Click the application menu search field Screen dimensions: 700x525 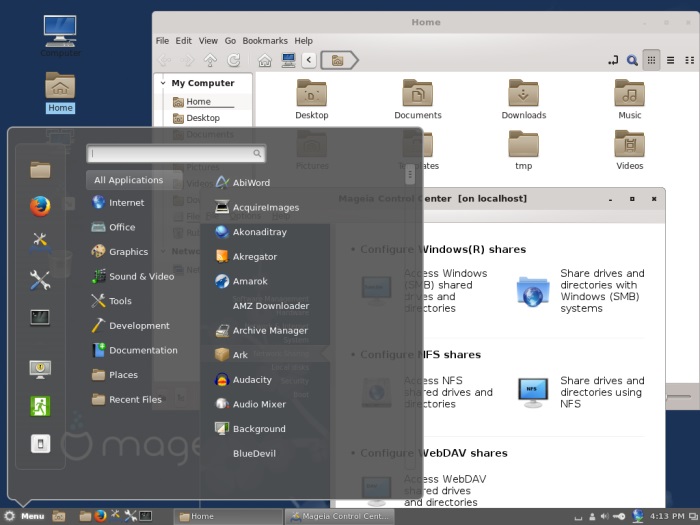pyautogui.click(x=176, y=153)
